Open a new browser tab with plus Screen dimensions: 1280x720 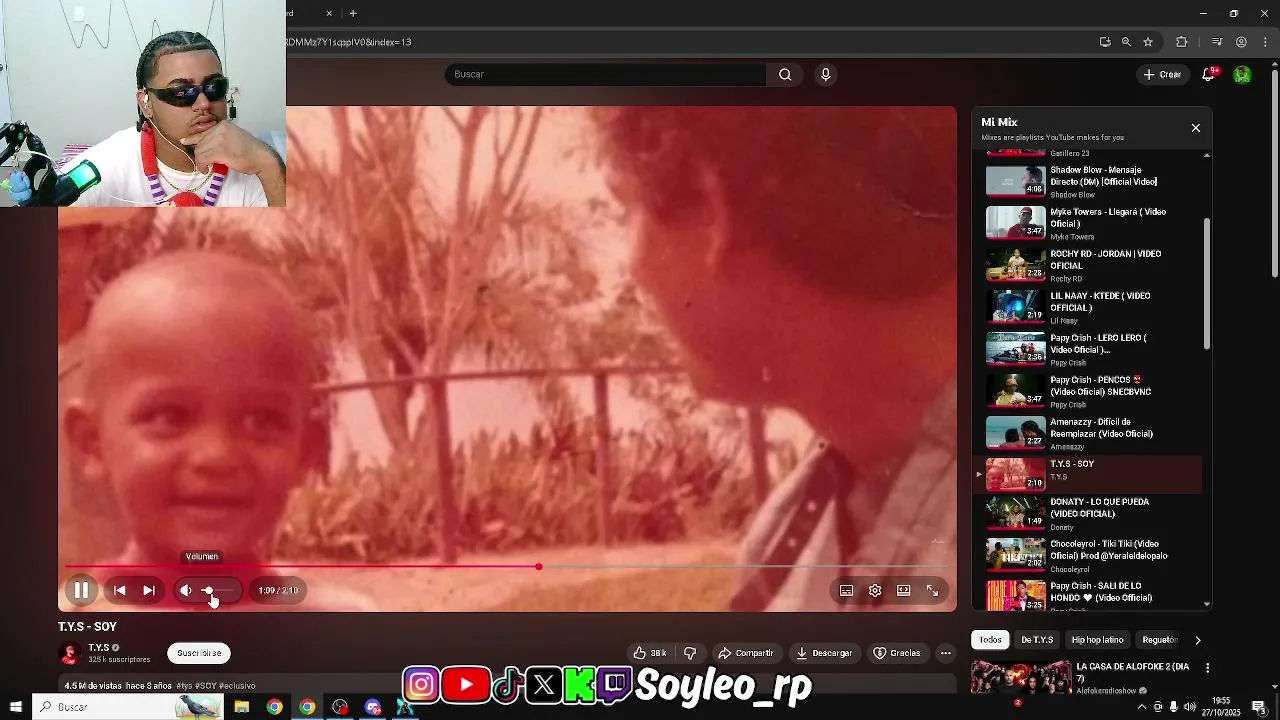pos(353,13)
